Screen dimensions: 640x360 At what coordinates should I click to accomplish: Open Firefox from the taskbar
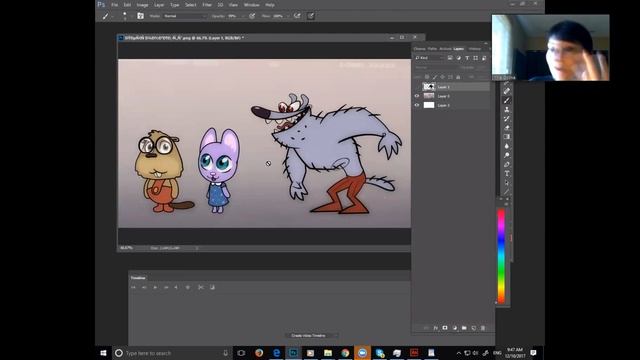click(x=259, y=353)
